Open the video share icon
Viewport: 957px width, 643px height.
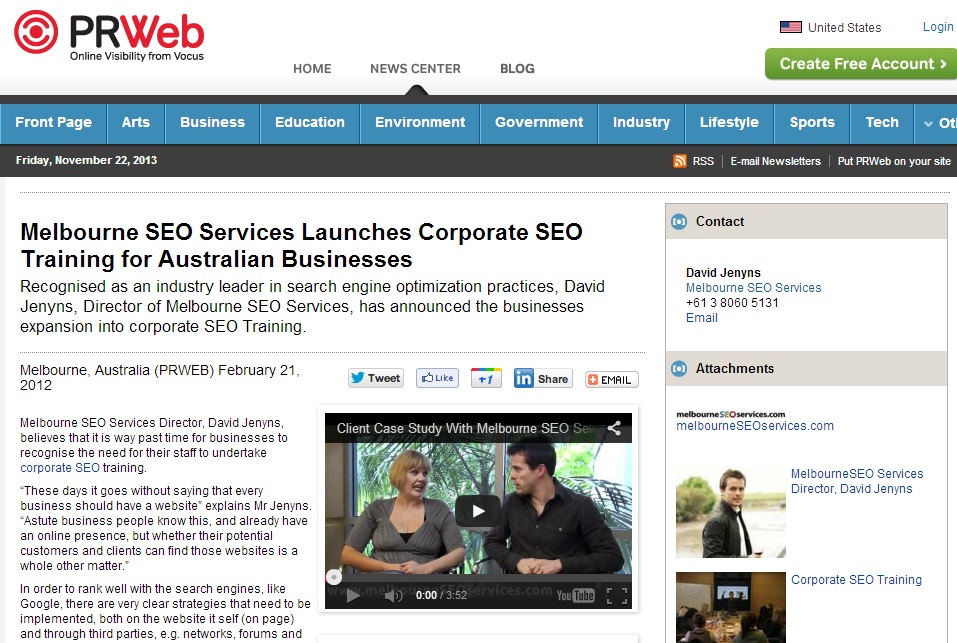[614, 428]
